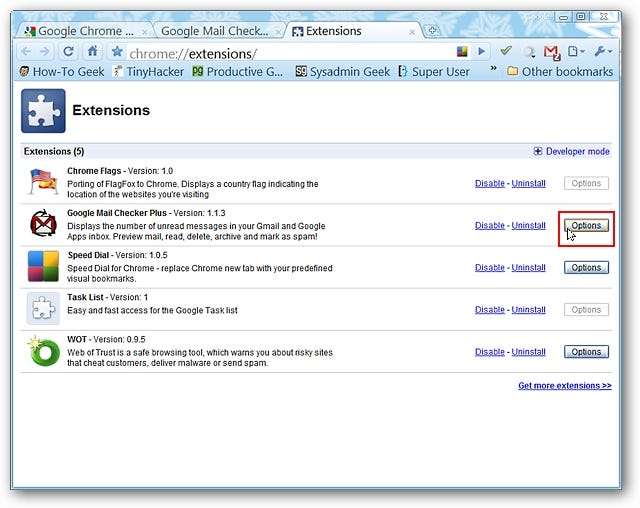
Task: Uninstall Google Mail Checker Plus
Action: pos(529,225)
